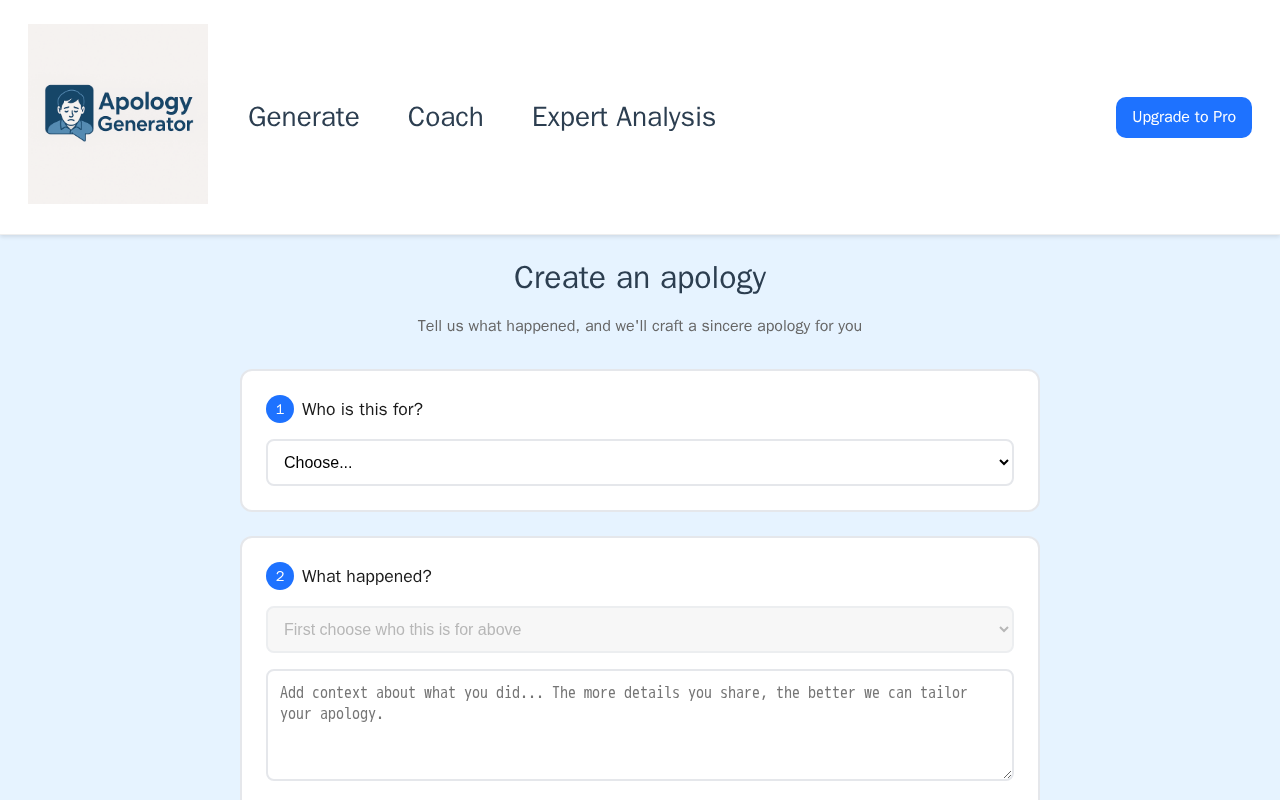Click the Apology Generator logo
The image size is (1280, 800).
(x=118, y=114)
